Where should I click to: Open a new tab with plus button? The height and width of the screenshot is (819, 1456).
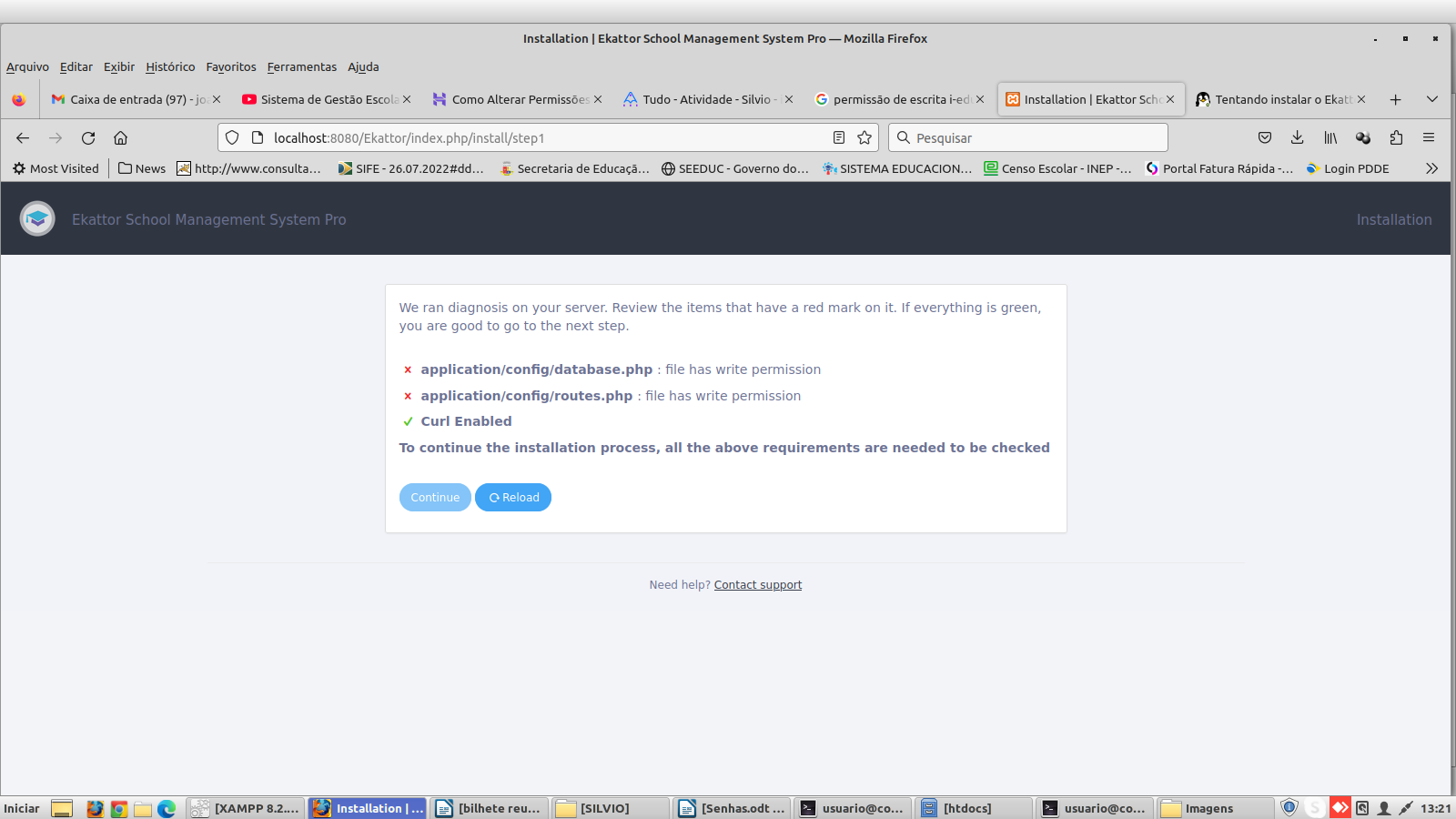[x=1395, y=99]
